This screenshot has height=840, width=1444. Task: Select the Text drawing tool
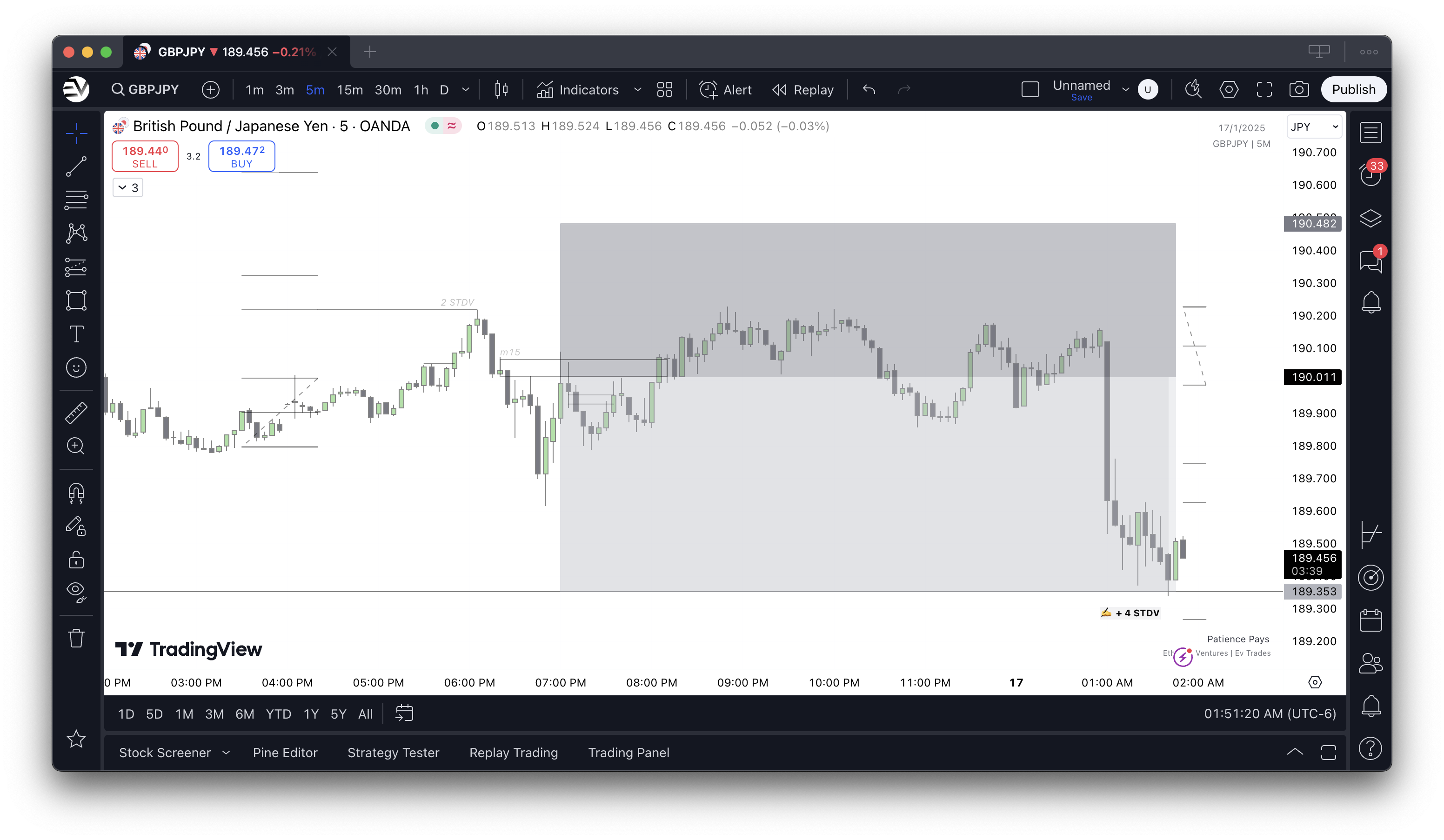pyautogui.click(x=76, y=333)
